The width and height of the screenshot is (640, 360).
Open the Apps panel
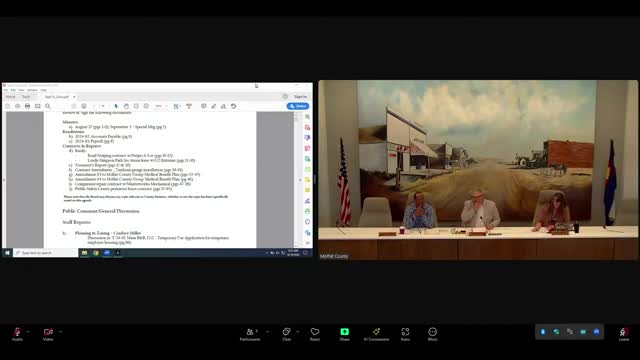pyautogui.click(x=405, y=334)
